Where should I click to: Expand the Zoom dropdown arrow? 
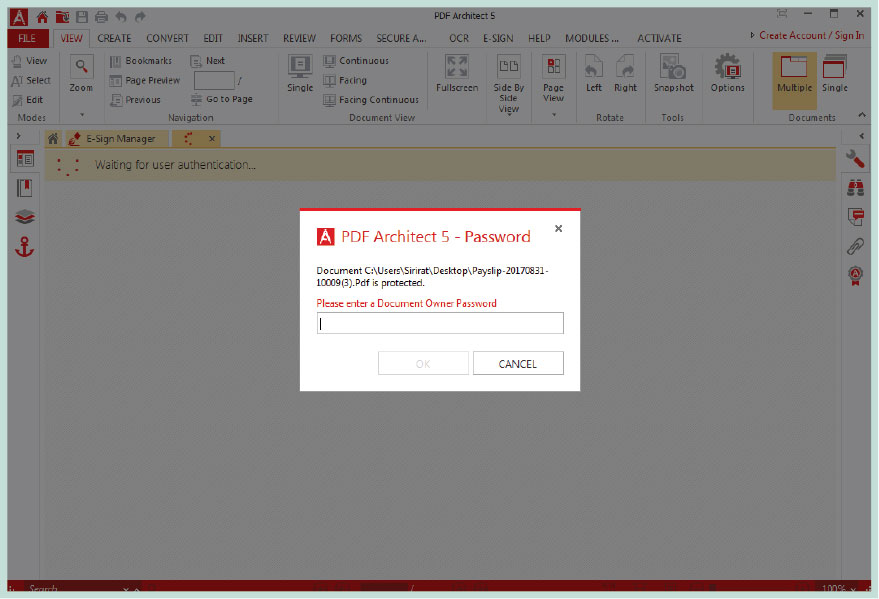82,114
